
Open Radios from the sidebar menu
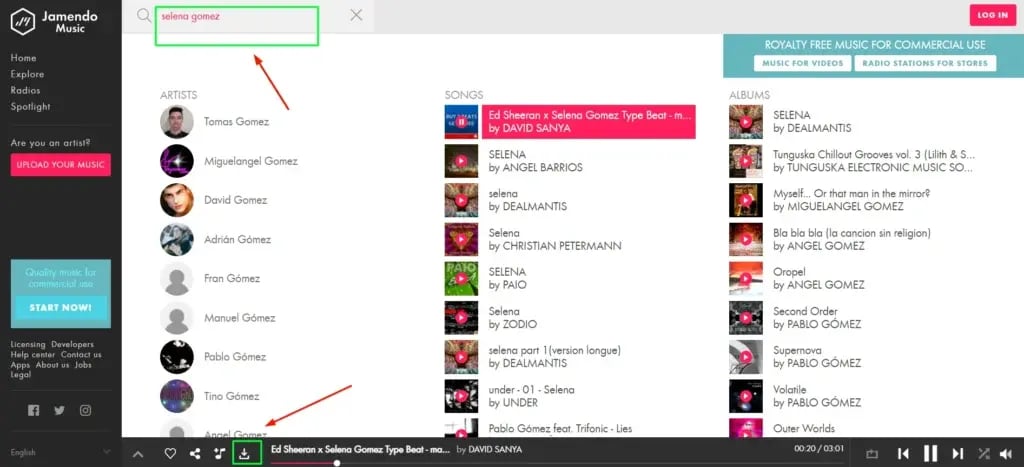tap(25, 90)
